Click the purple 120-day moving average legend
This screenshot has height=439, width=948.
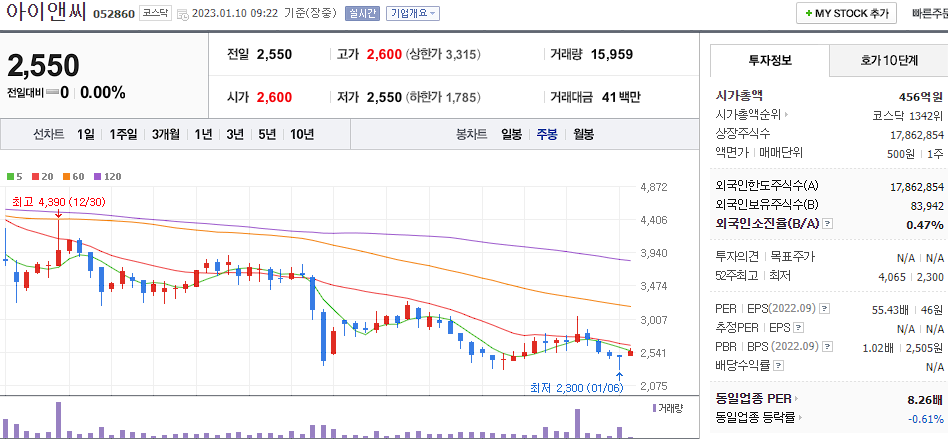108,177
